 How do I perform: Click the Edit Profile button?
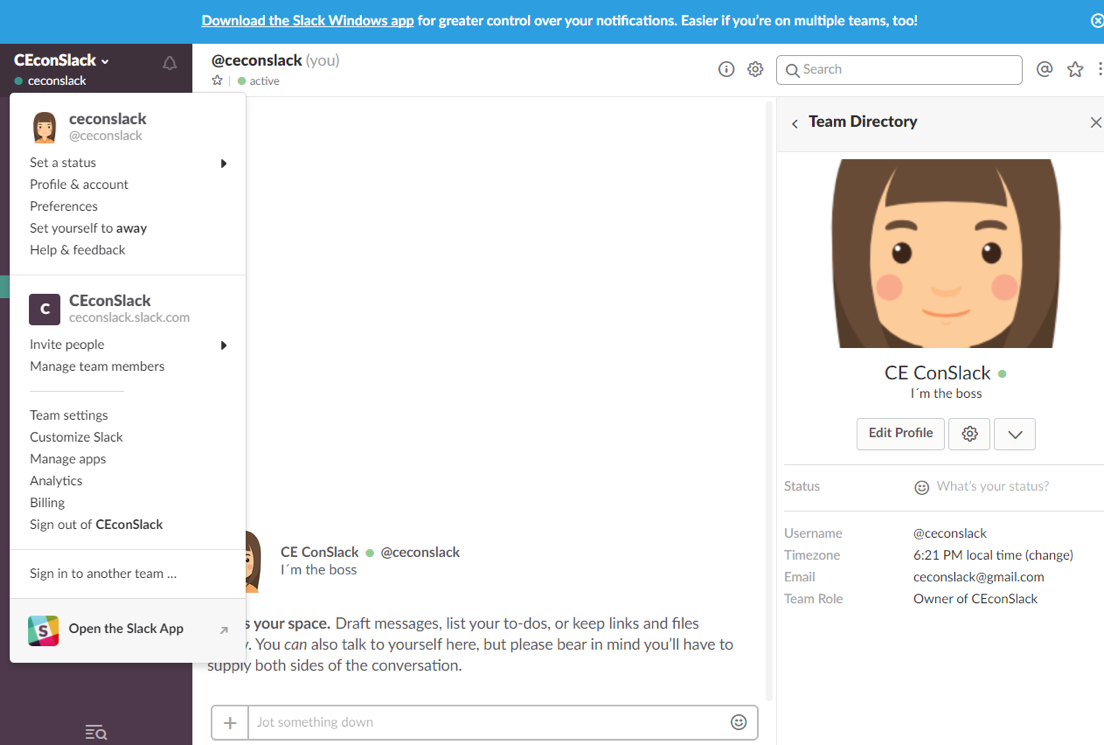[x=901, y=434]
